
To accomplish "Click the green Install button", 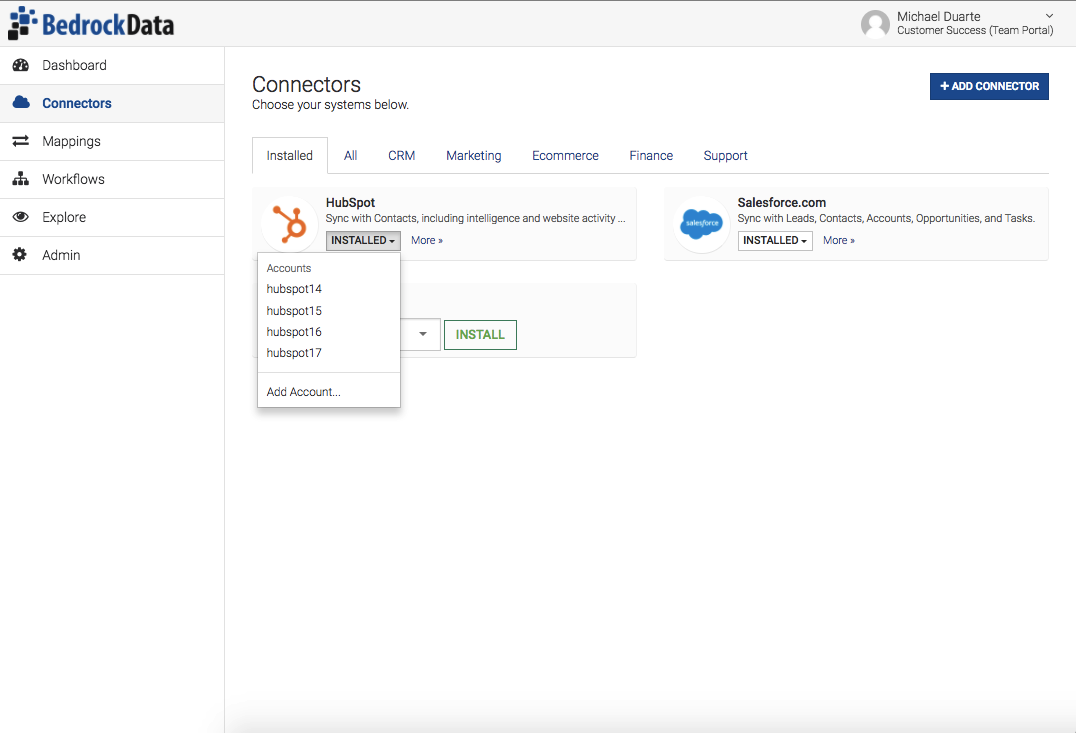I will point(480,335).
